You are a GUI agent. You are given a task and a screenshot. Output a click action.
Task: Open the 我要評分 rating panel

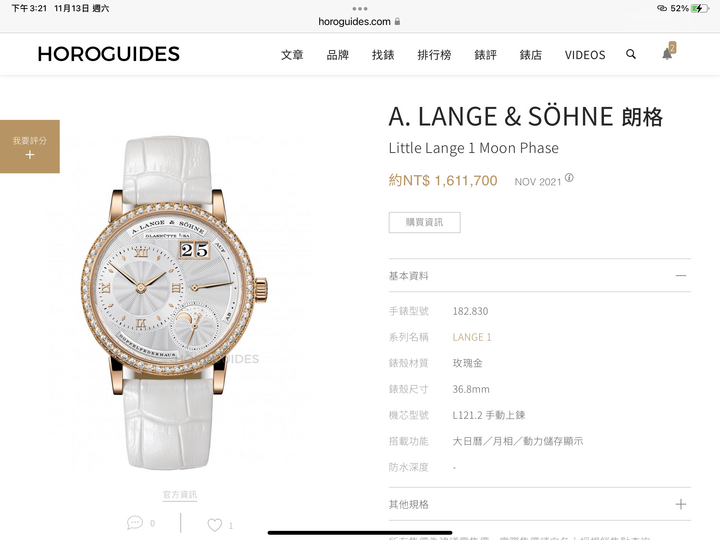(x=30, y=146)
